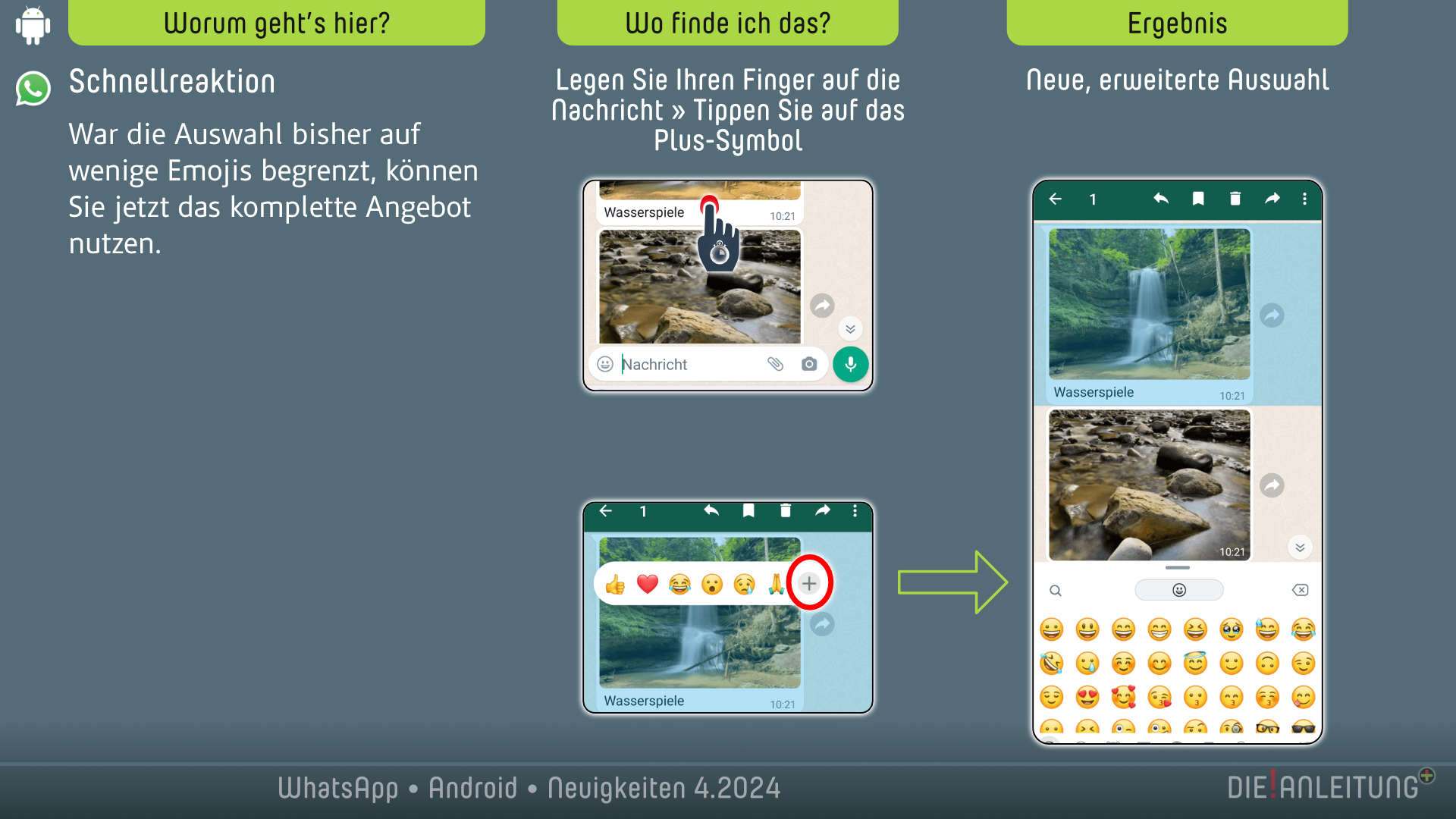Click the waterfall photo thumbnail in result
The height and width of the screenshot is (819, 1456).
1149,303
